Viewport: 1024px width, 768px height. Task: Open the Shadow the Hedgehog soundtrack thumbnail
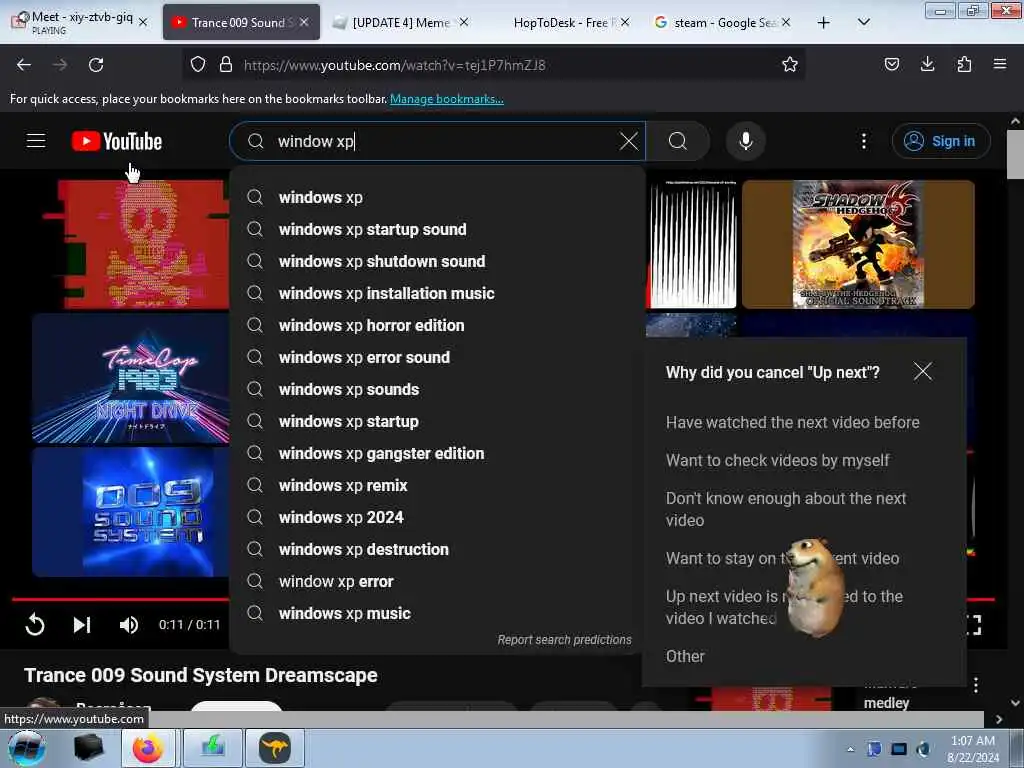858,244
